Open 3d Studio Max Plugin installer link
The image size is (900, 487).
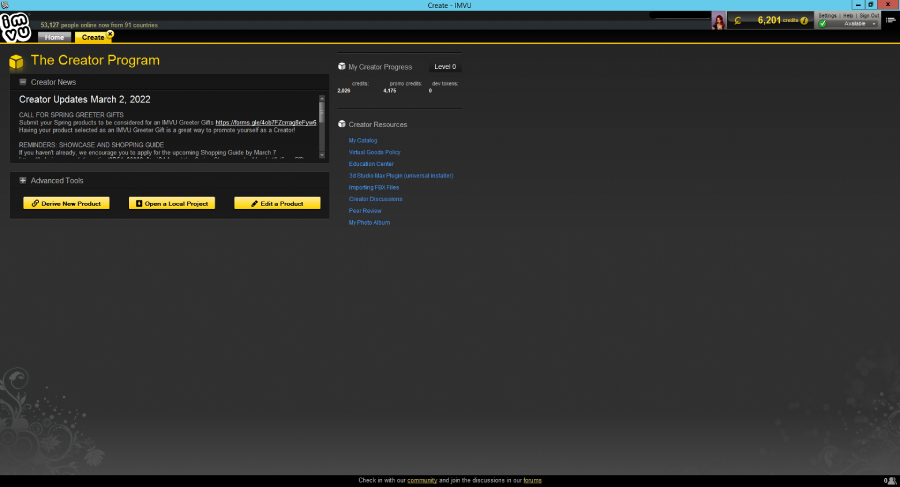click(401, 176)
